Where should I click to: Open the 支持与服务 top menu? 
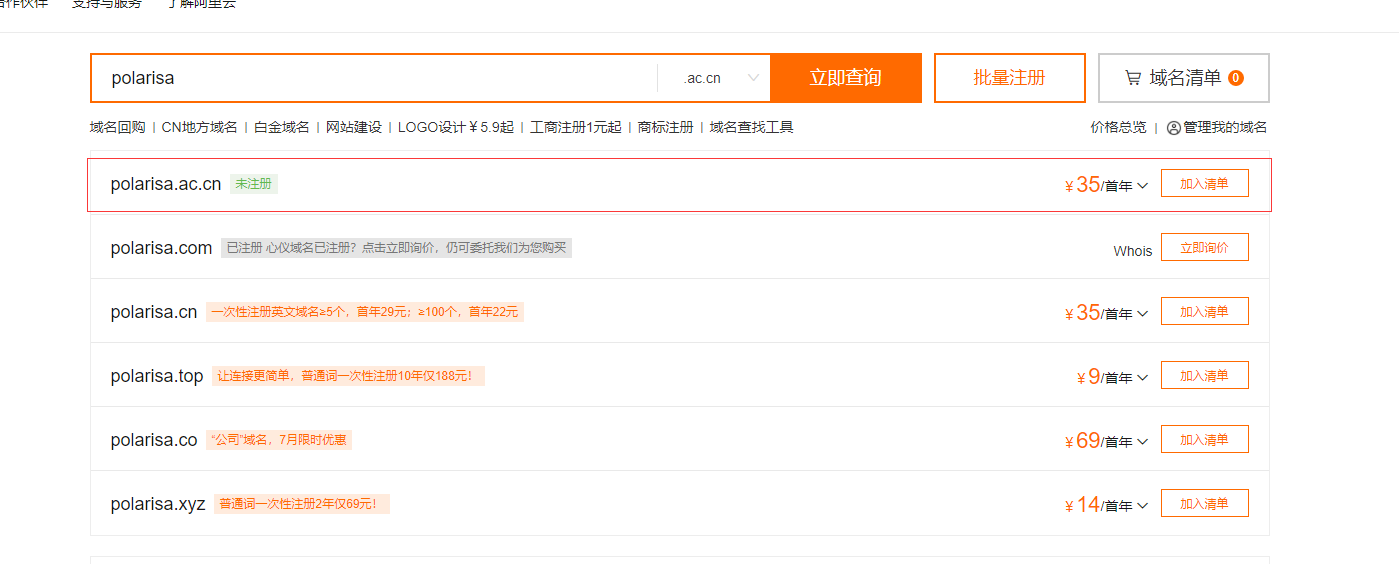106,4
